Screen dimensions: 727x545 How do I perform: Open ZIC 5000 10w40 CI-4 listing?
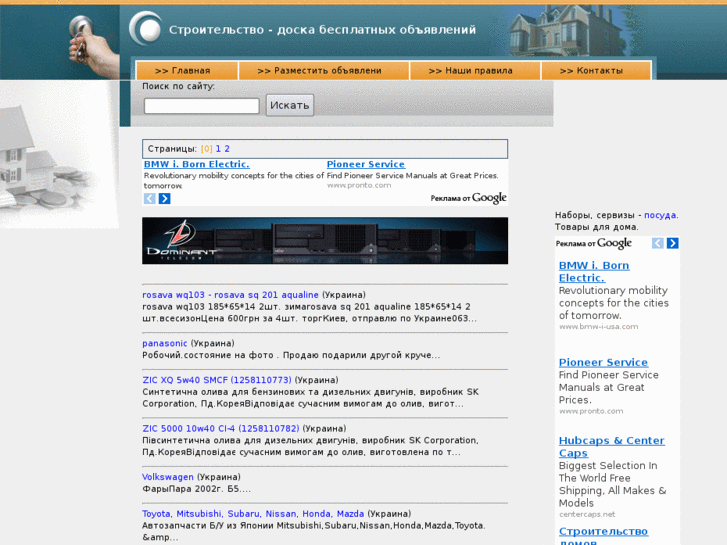click(221, 429)
